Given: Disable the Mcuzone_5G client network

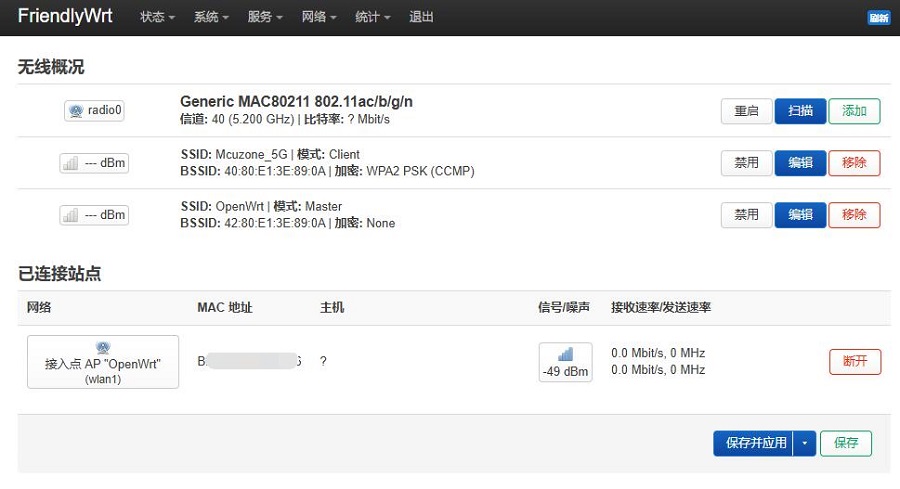Looking at the screenshot, I should pyautogui.click(x=746, y=163).
